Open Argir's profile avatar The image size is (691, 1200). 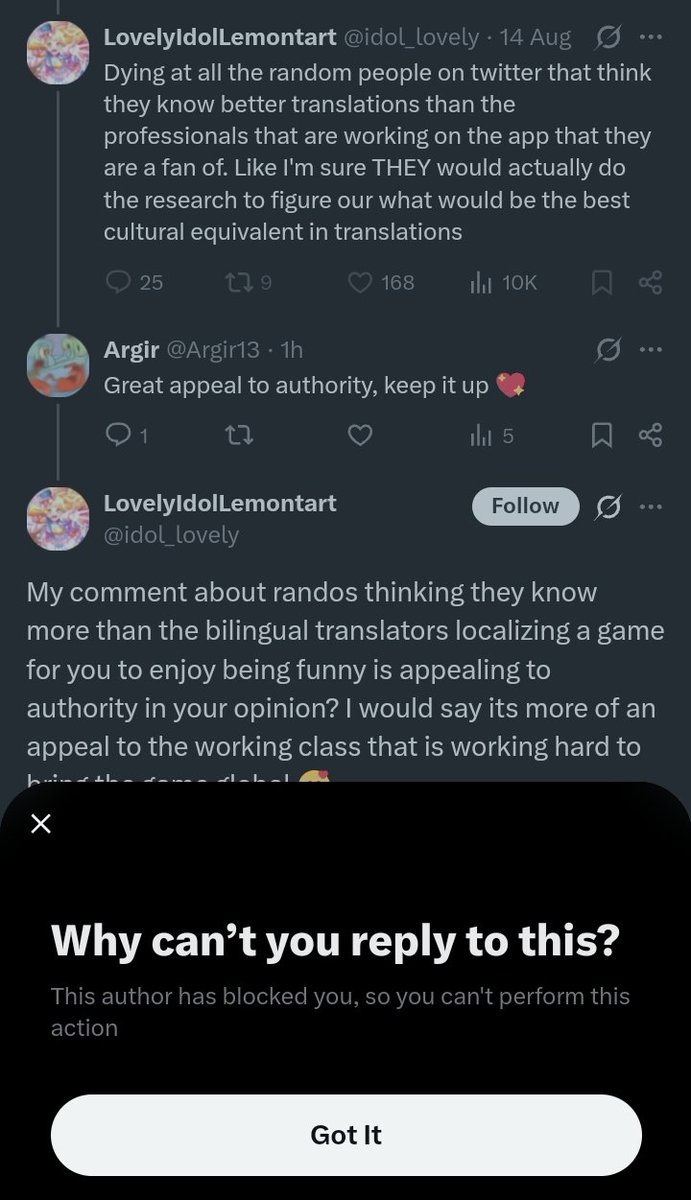pos(57,365)
